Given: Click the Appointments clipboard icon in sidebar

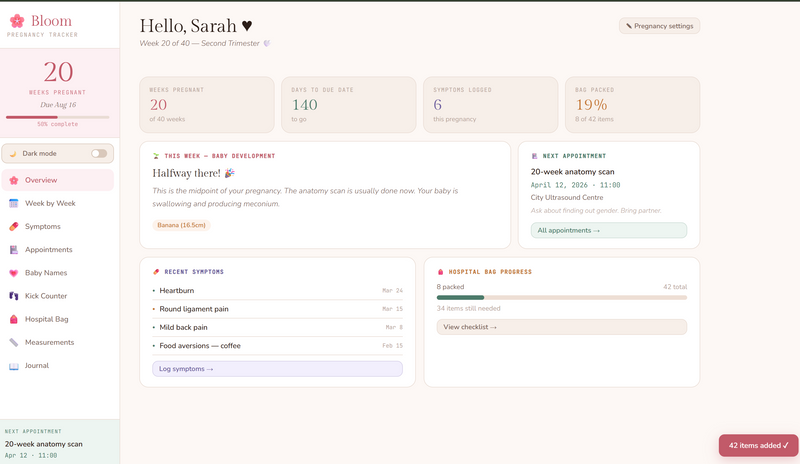Looking at the screenshot, I should [x=14, y=250].
